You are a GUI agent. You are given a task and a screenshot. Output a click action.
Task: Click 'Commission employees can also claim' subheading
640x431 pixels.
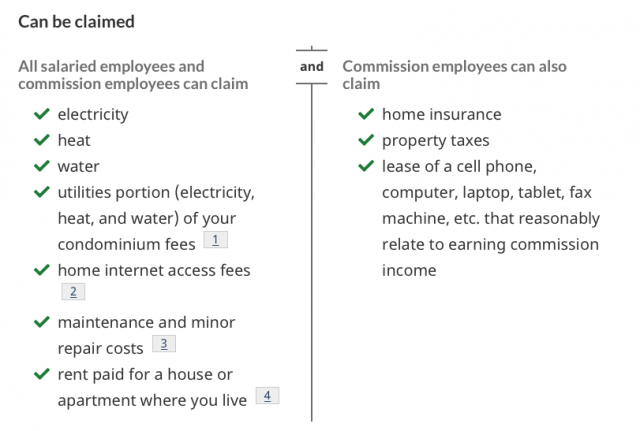(454, 75)
